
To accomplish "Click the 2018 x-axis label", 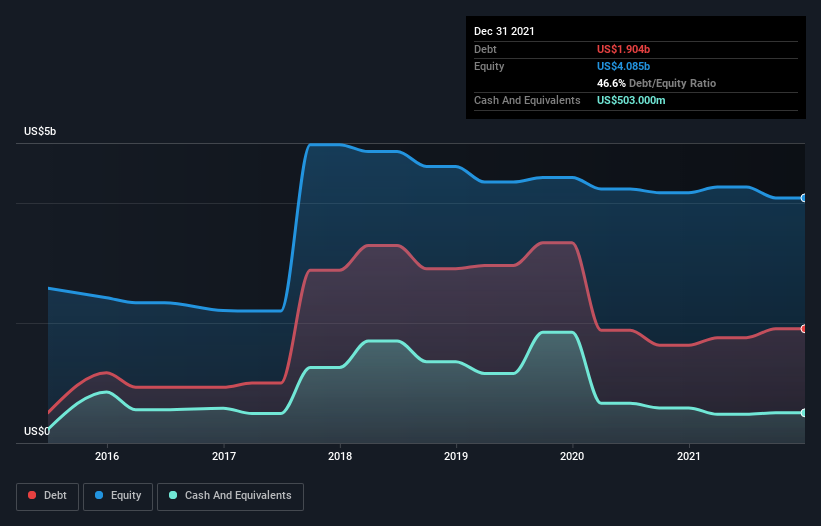I will click(340, 456).
